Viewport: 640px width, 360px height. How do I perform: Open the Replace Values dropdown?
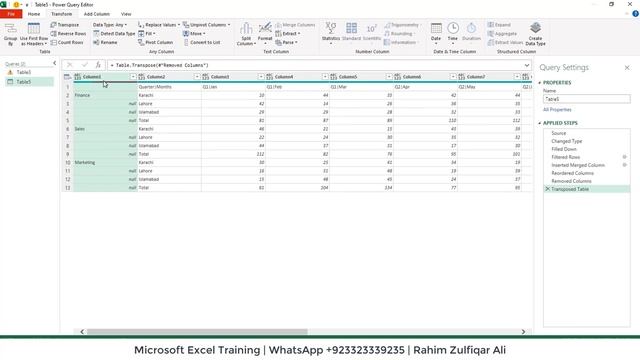coord(159,25)
